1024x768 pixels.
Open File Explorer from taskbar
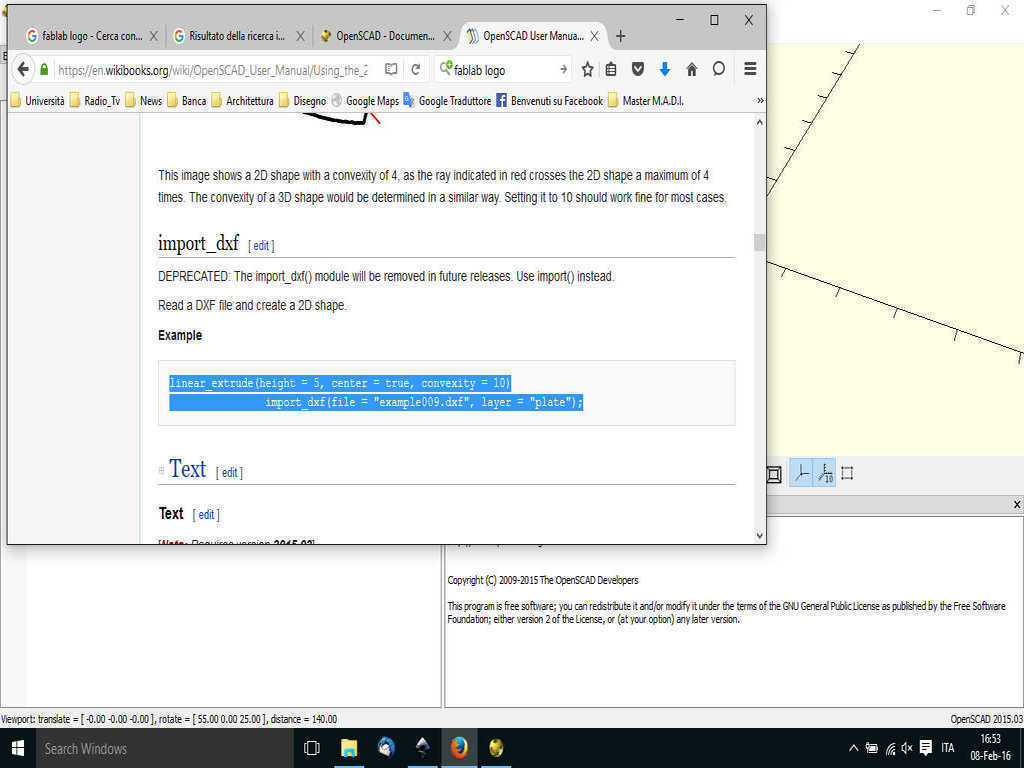[x=349, y=748]
